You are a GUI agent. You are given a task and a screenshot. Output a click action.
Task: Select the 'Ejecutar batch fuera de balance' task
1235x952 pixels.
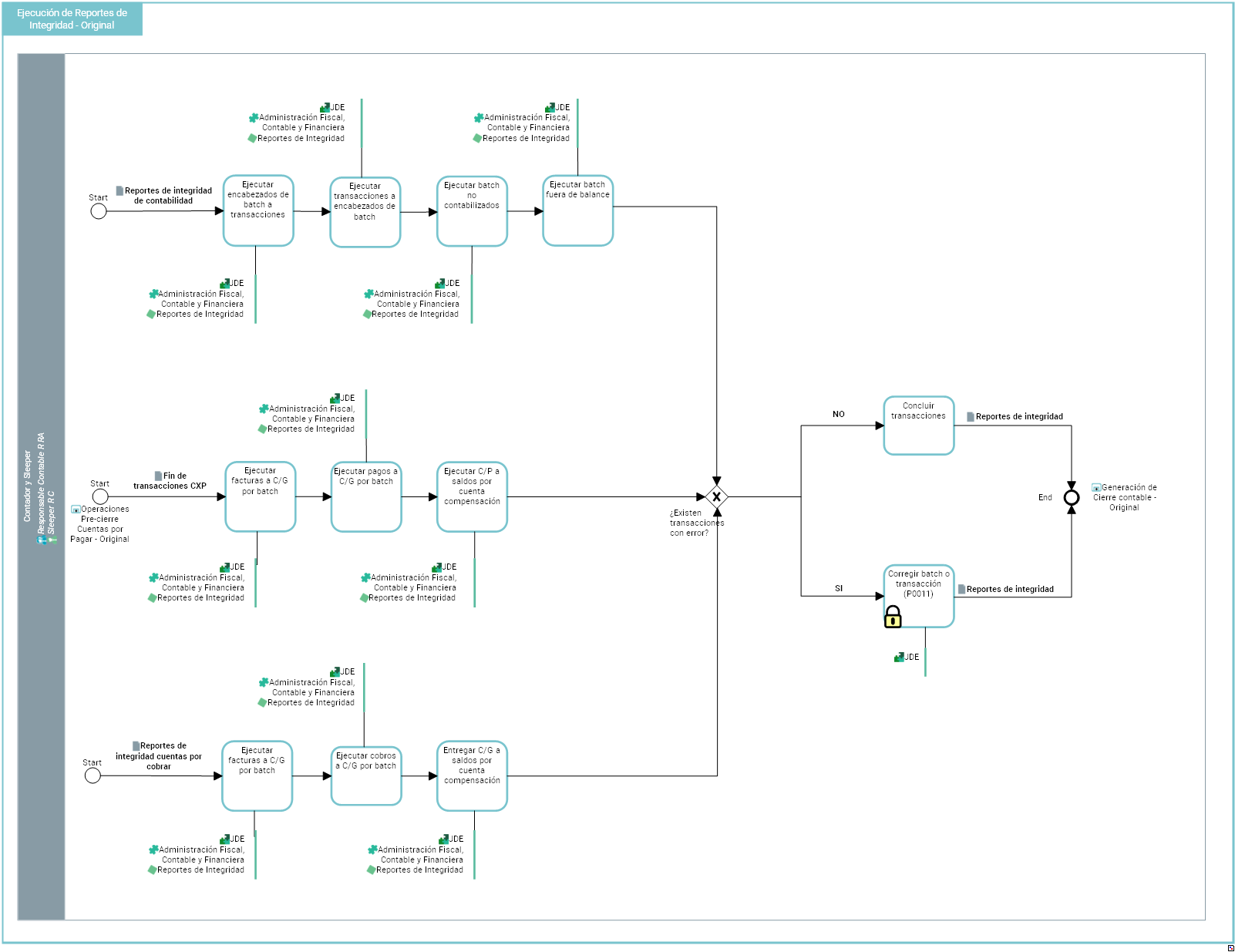tap(578, 210)
